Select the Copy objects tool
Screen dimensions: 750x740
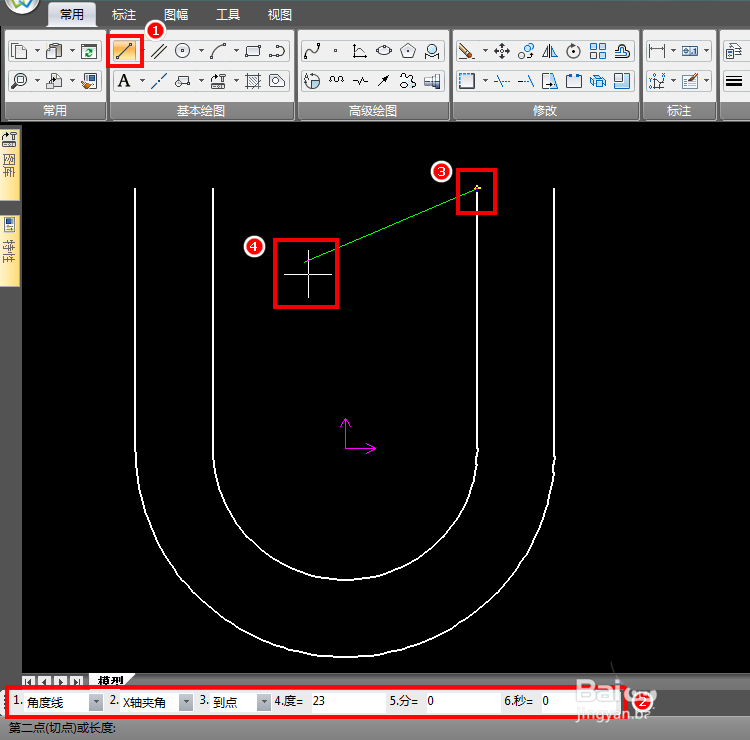[526, 51]
